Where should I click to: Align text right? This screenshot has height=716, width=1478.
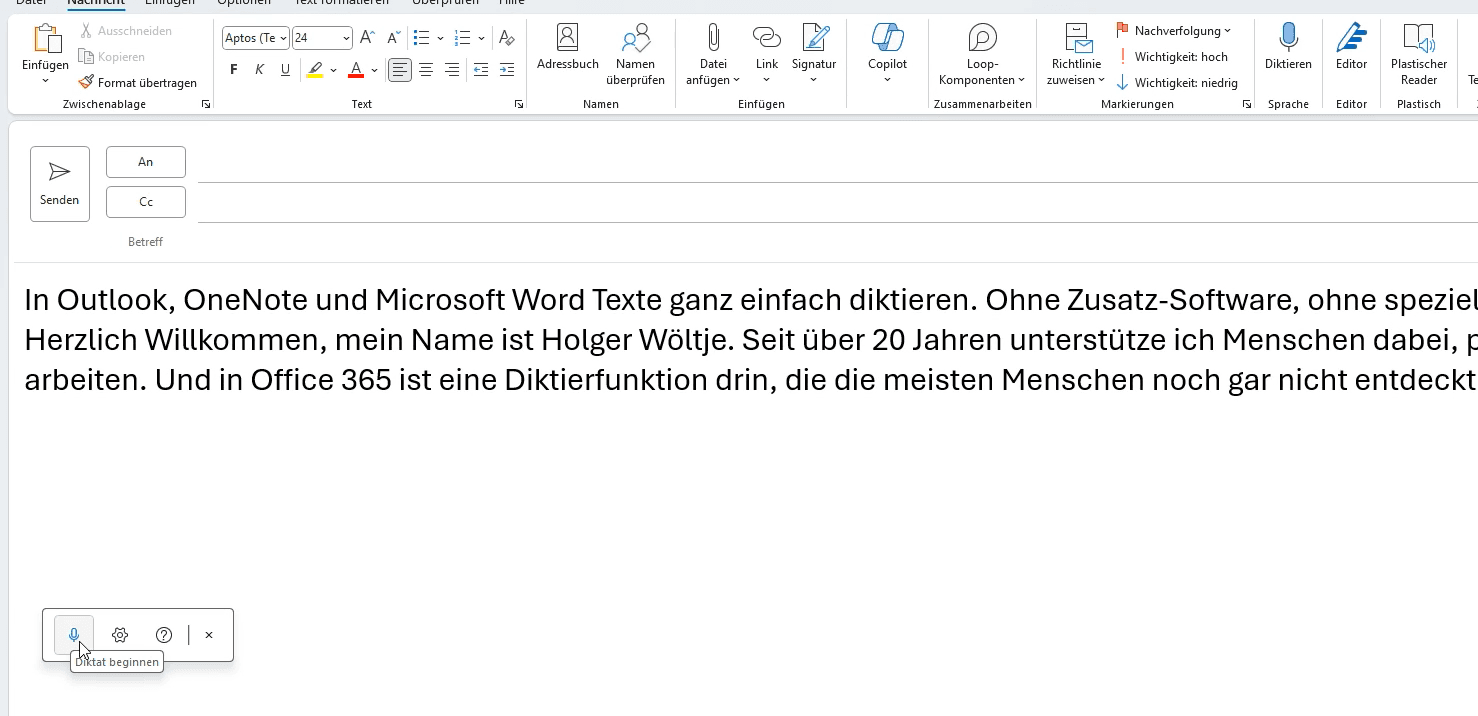pyautogui.click(x=452, y=70)
